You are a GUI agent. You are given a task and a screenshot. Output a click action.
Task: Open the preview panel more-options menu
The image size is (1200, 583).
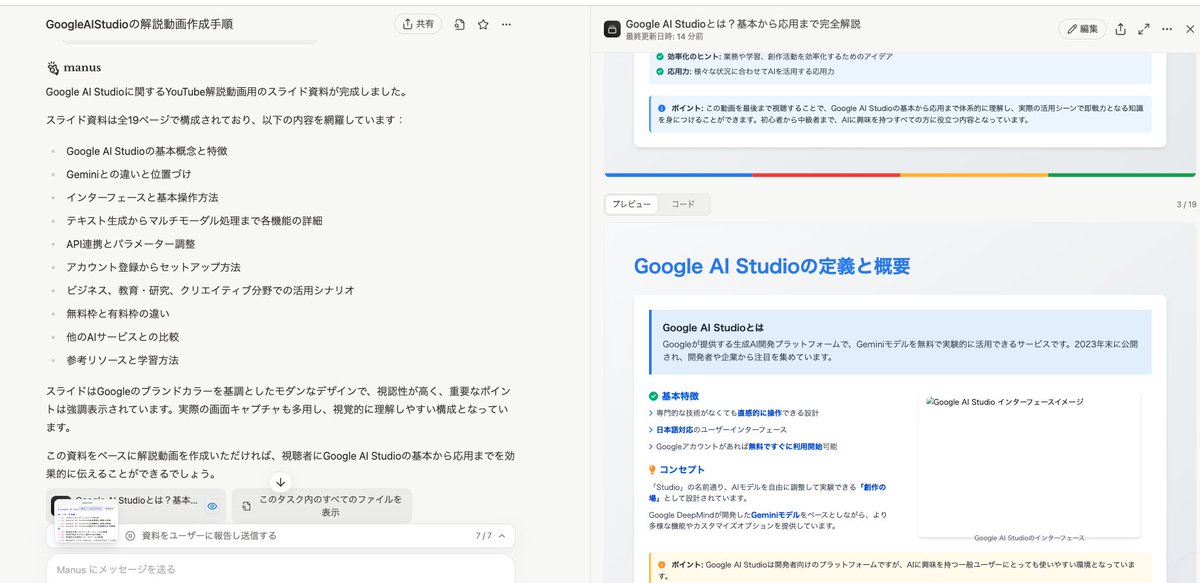[x=1167, y=29]
